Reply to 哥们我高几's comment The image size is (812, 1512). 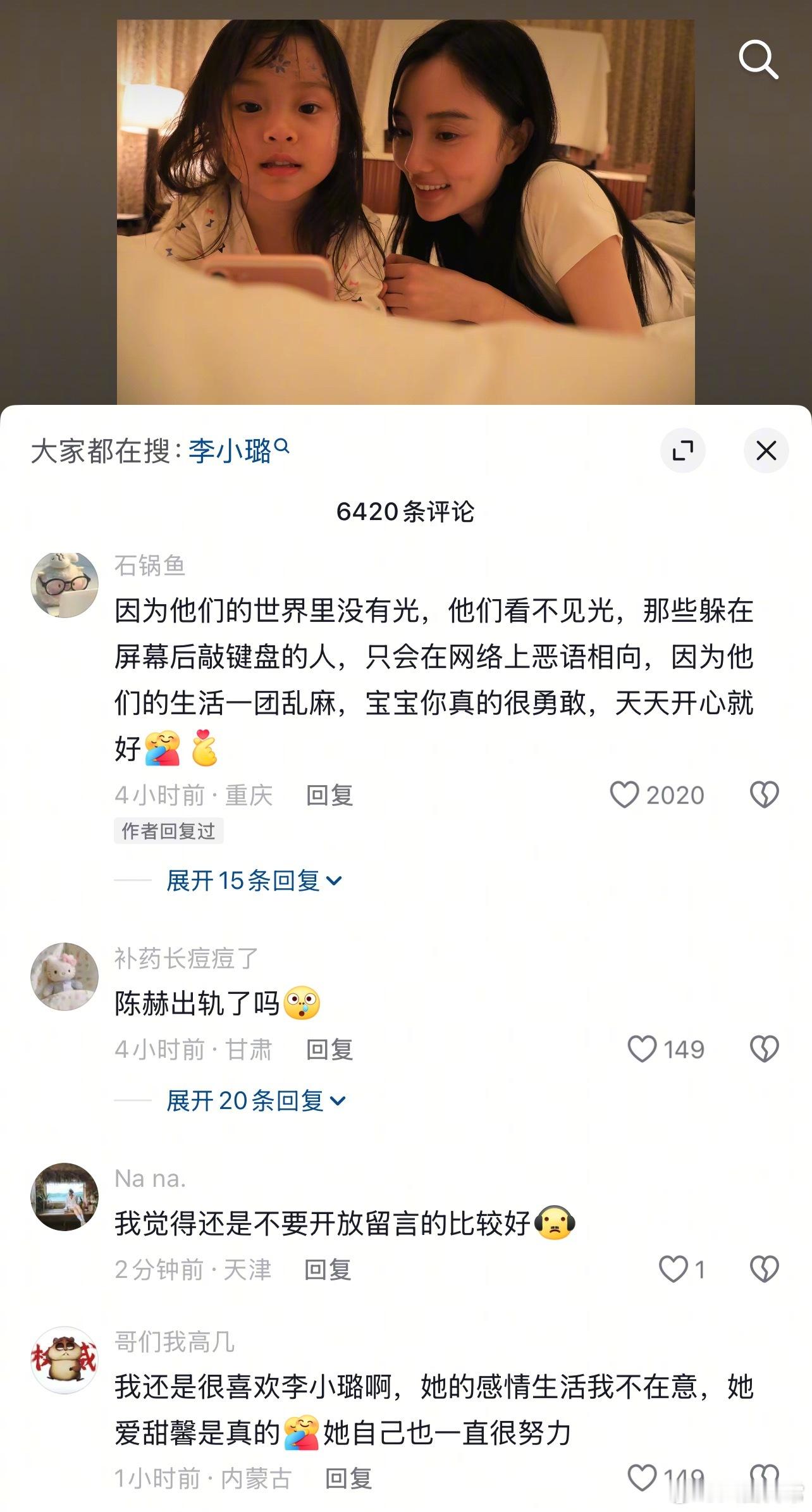tap(348, 1478)
